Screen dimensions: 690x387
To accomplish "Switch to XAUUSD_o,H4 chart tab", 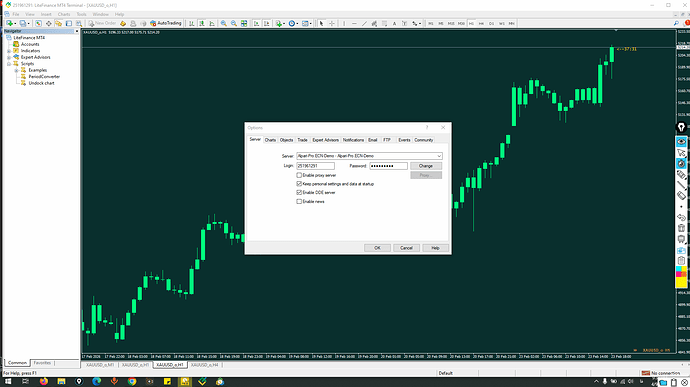I will (205, 365).
